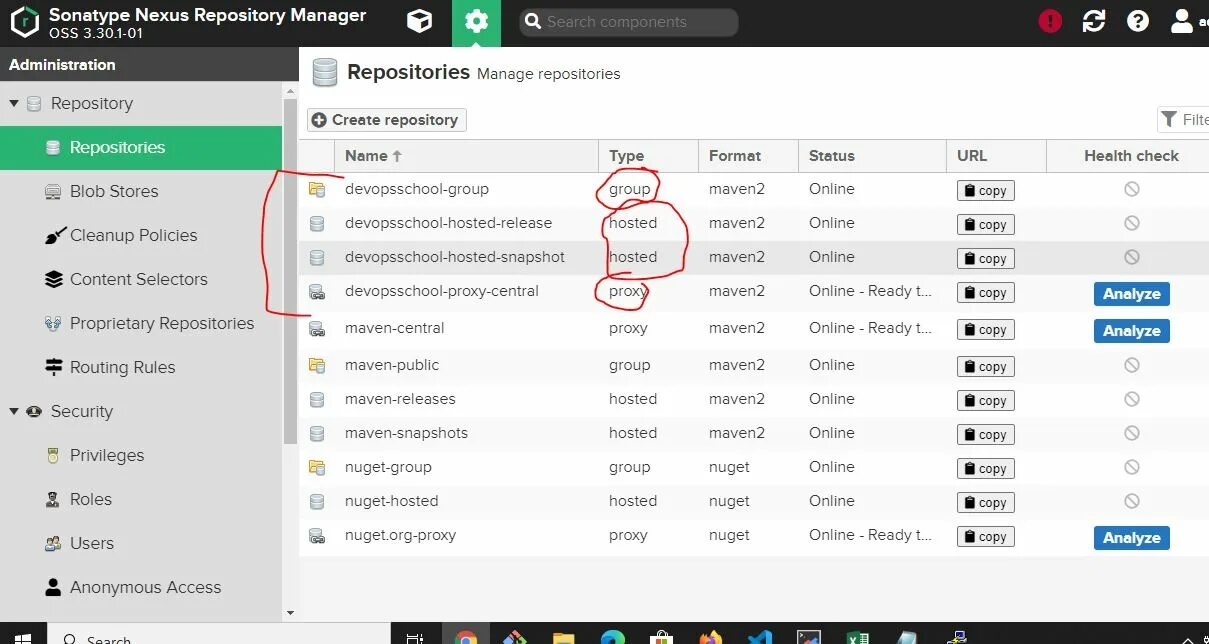Image resolution: width=1209 pixels, height=644 pixels.
Task: Open the maven-snapshots repository row
Action: tap(754, 433)
